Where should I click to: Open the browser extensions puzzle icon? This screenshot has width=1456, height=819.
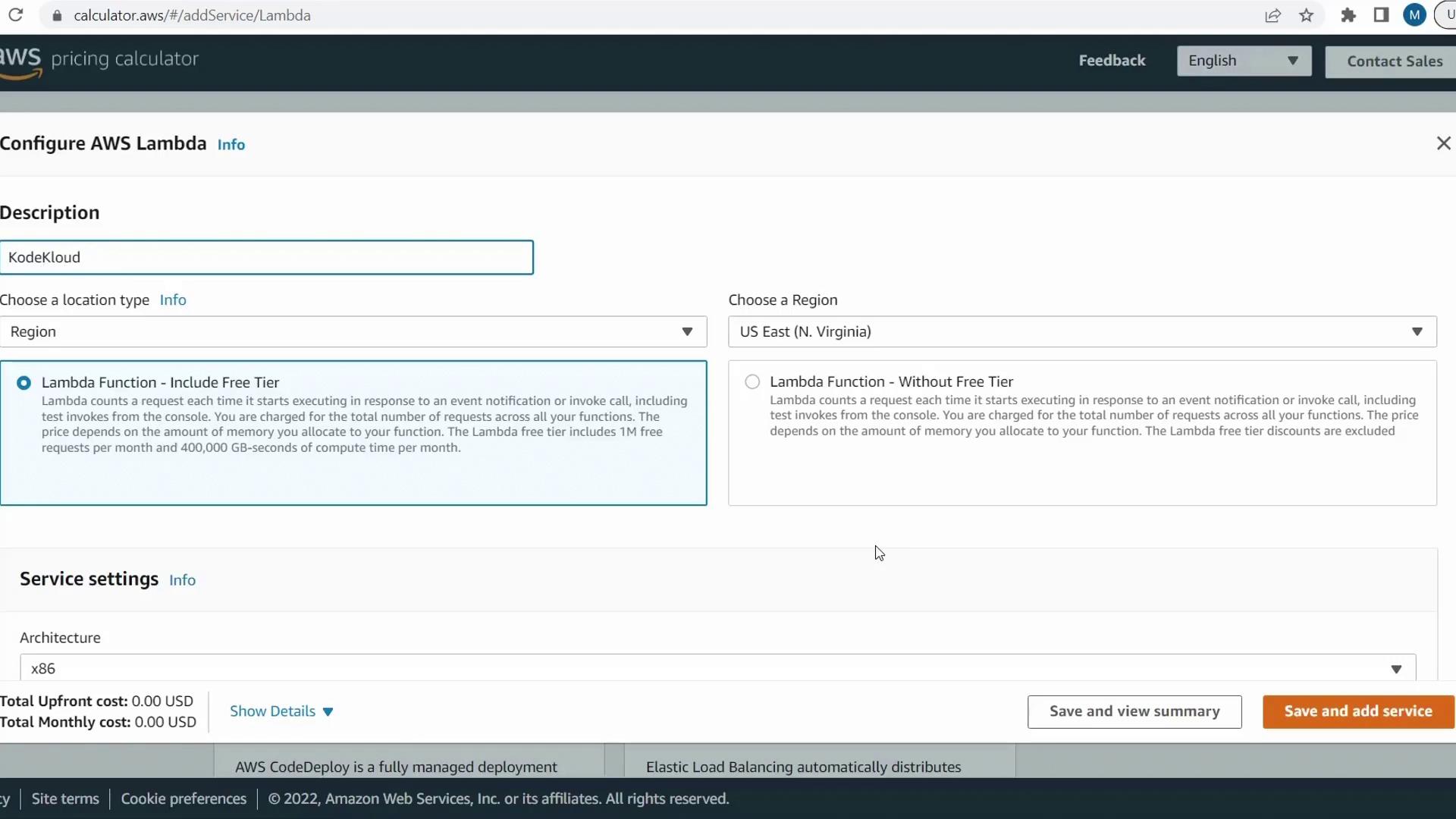(x=1348, y=15)
